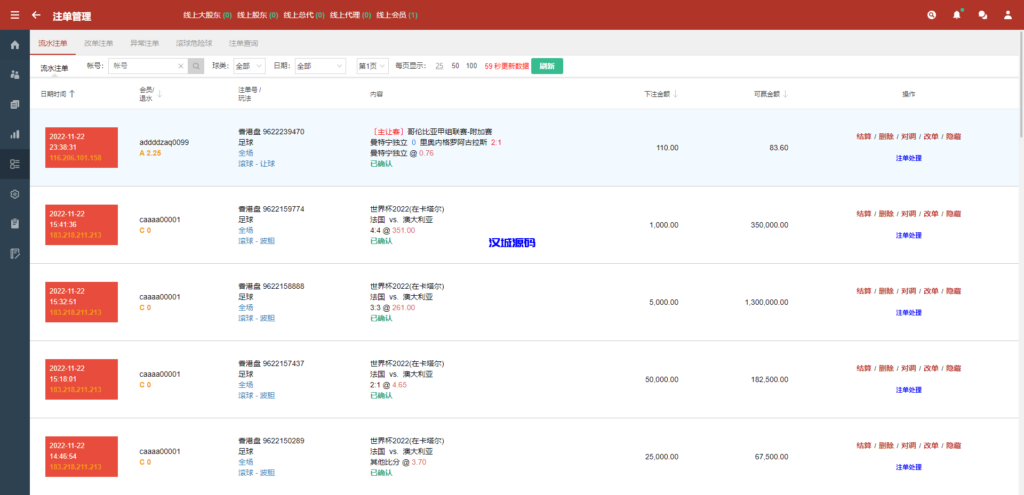Sort by 下注金额 arrow
This screenshot has width=1024, height=495.
coord(675,94)
